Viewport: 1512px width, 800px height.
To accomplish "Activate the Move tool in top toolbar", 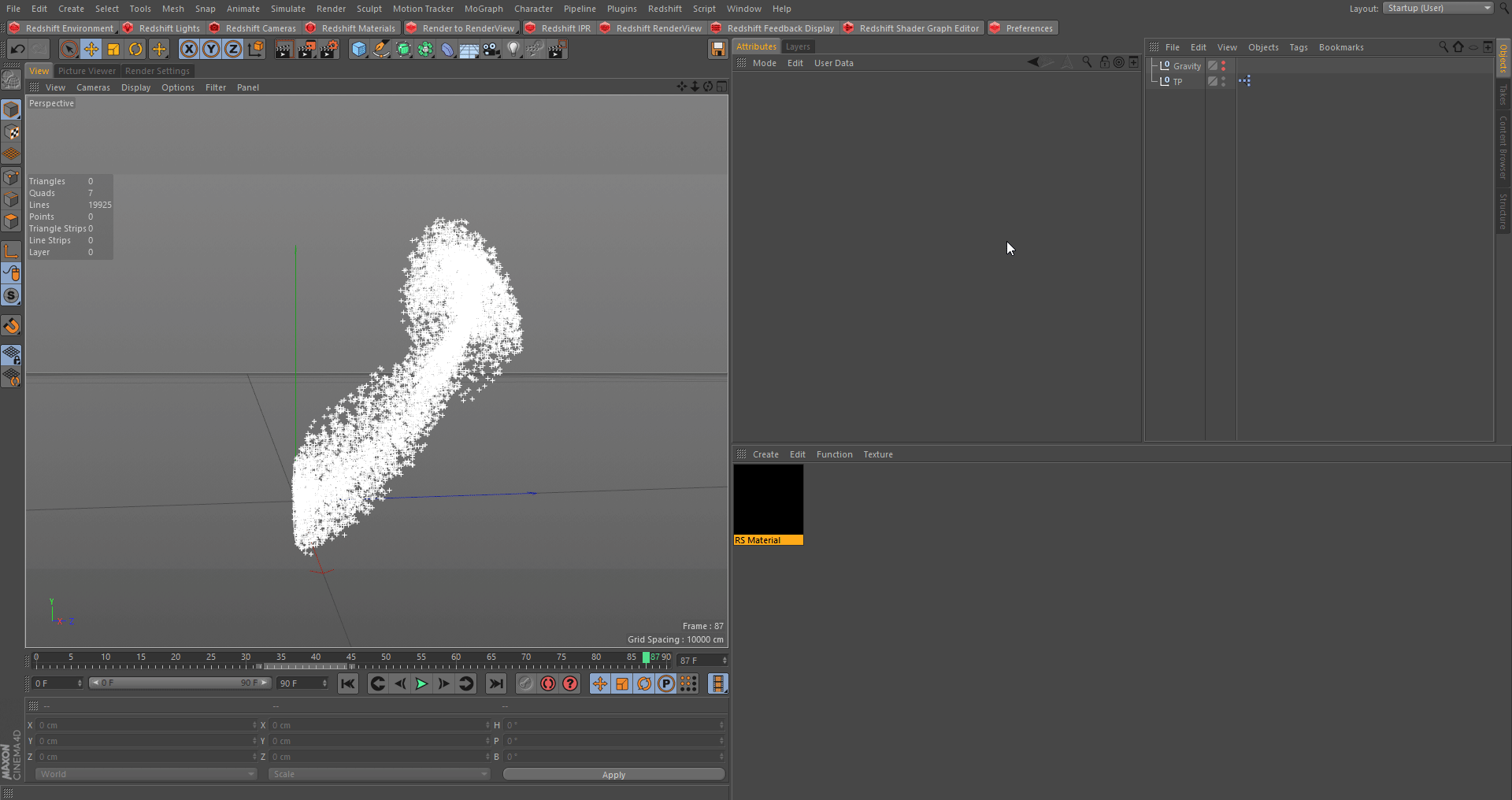I will coord(91,50).
